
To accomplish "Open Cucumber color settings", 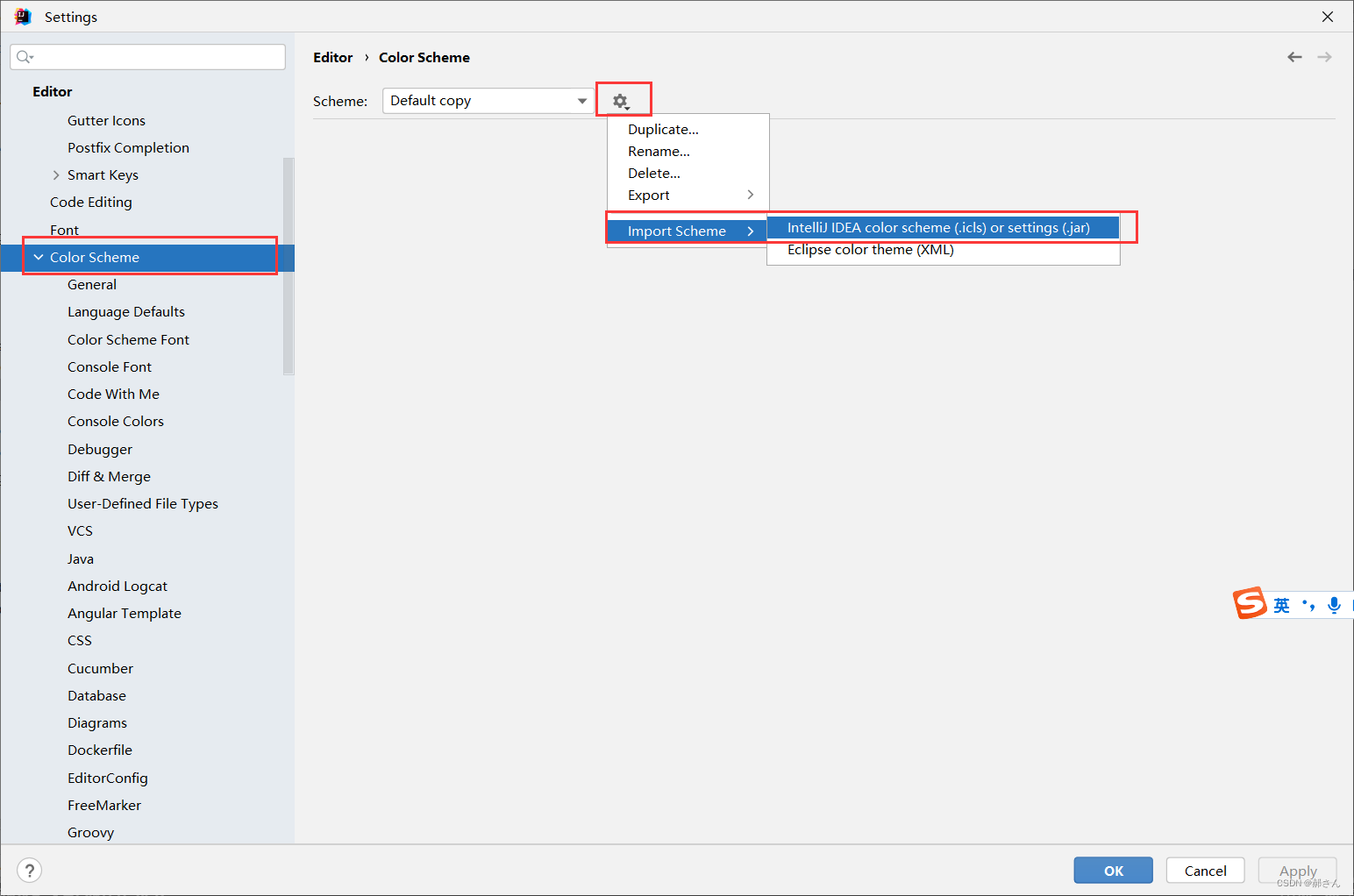I will click(100, 668).
